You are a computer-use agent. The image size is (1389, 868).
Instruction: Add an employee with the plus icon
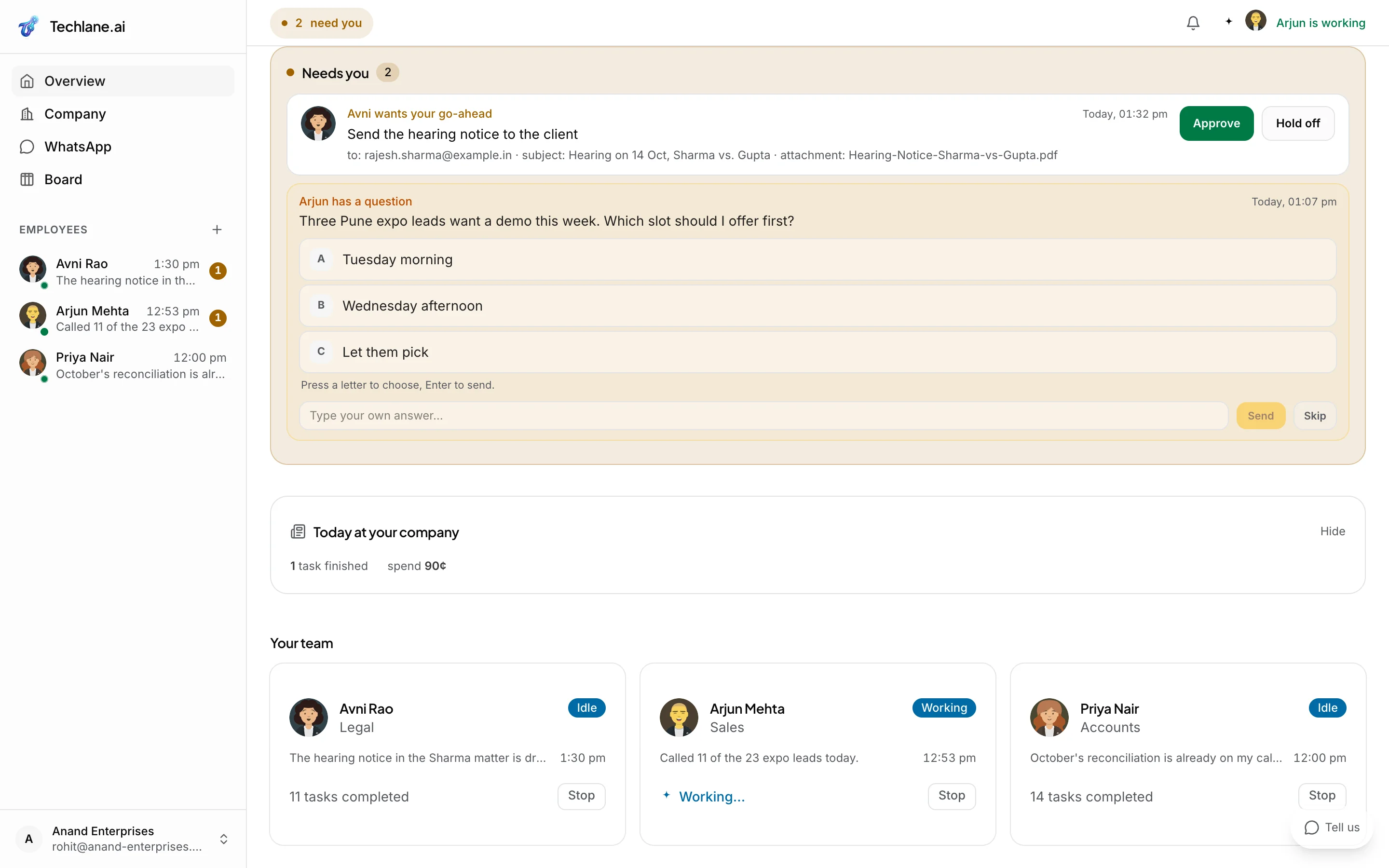click(x=217, y=230)
